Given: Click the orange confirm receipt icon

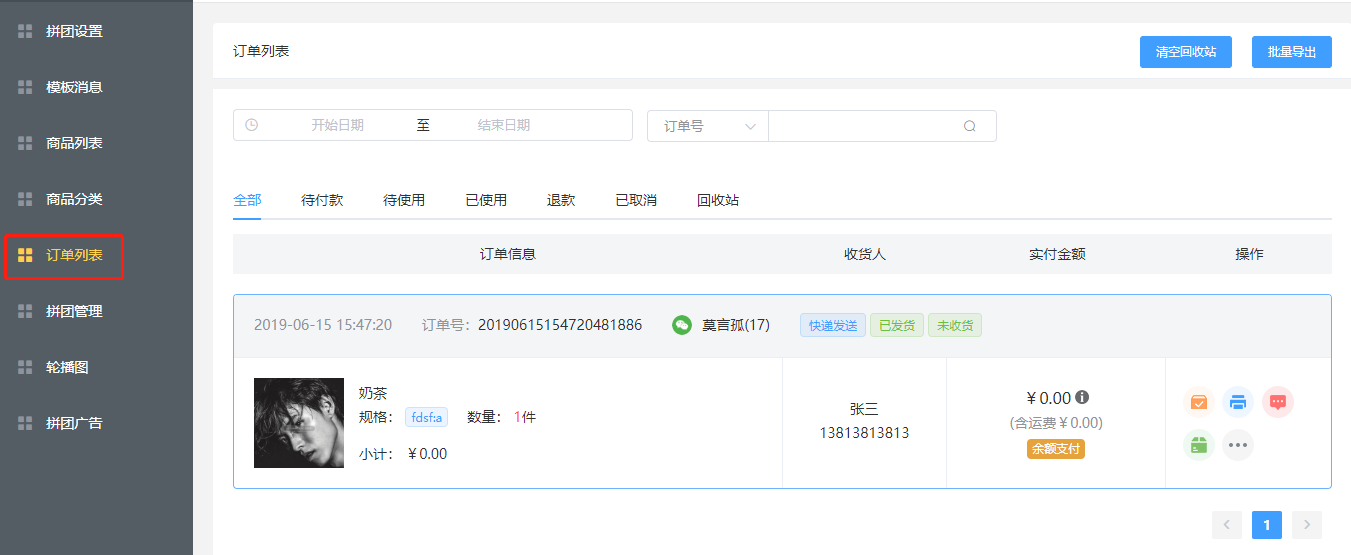Looking at the screenshot, I should coord(1199,403).
